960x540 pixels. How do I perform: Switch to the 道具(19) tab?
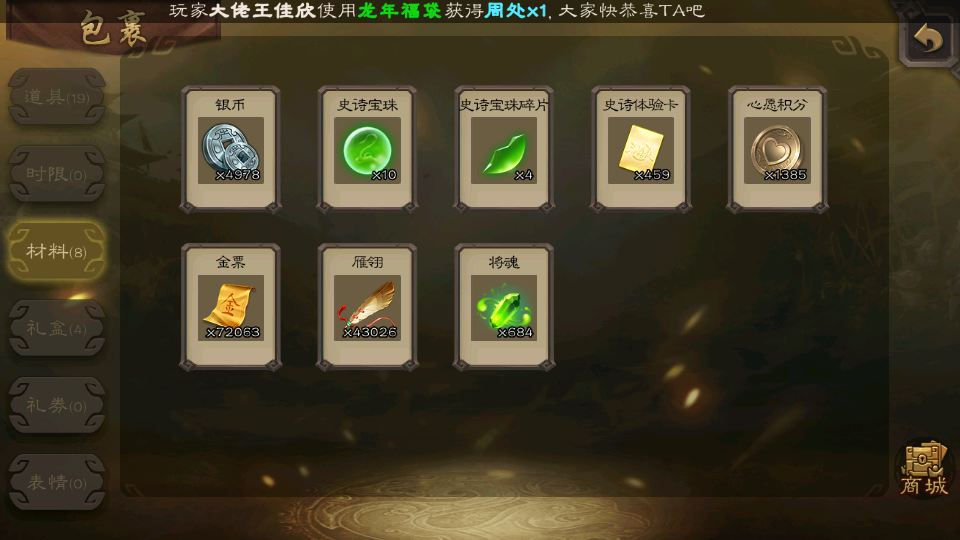(x=56, y=97)
